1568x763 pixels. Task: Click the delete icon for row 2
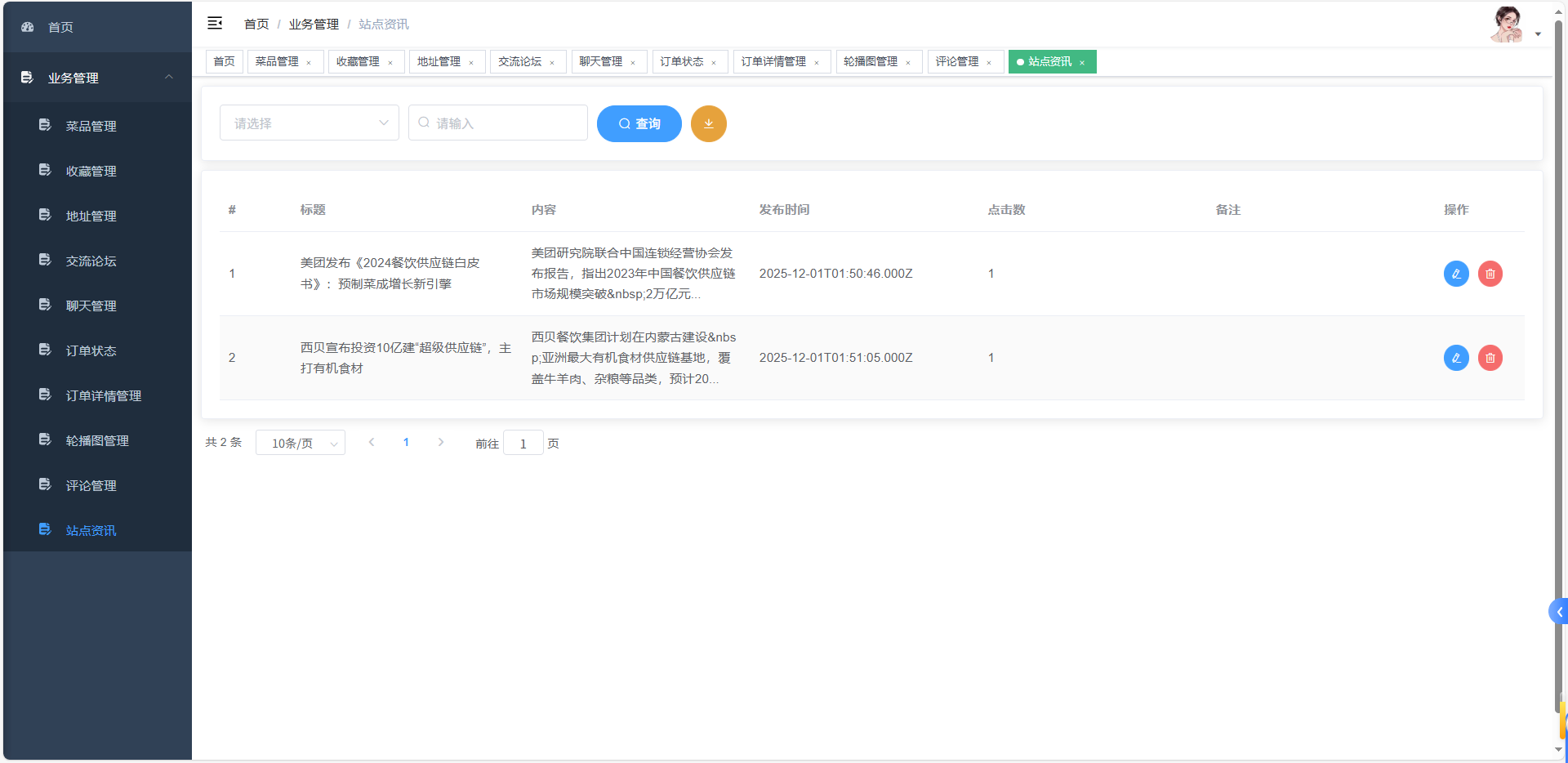tap(1490, 358)
